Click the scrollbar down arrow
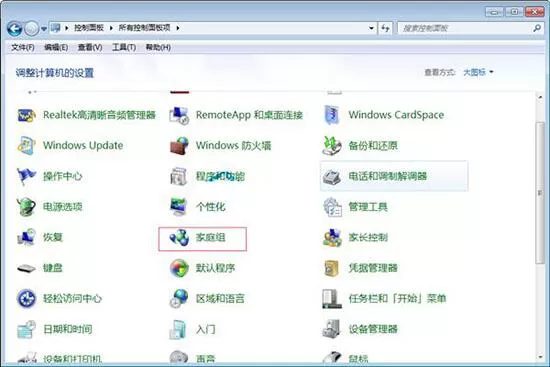 (540, 357)
